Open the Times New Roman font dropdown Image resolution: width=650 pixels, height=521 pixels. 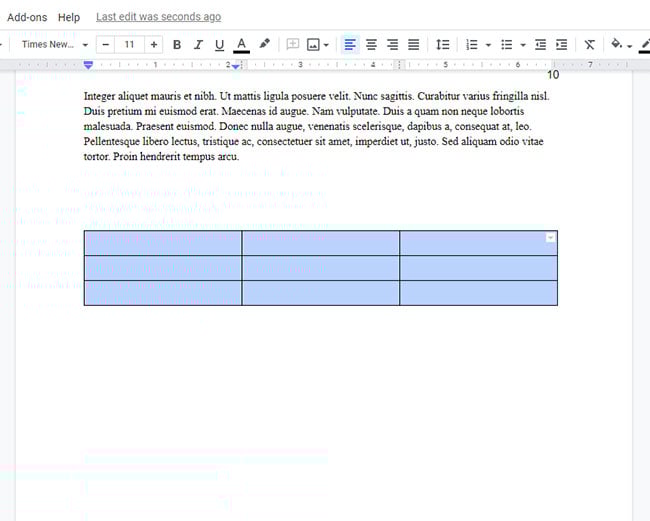coord(55,44)
